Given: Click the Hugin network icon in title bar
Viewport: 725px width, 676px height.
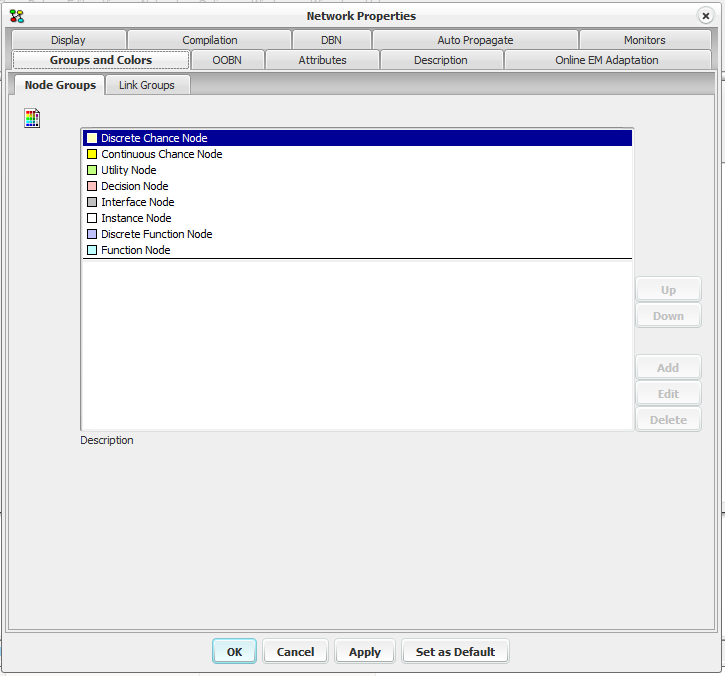Looking at the screenshot, I should [17, 16].
